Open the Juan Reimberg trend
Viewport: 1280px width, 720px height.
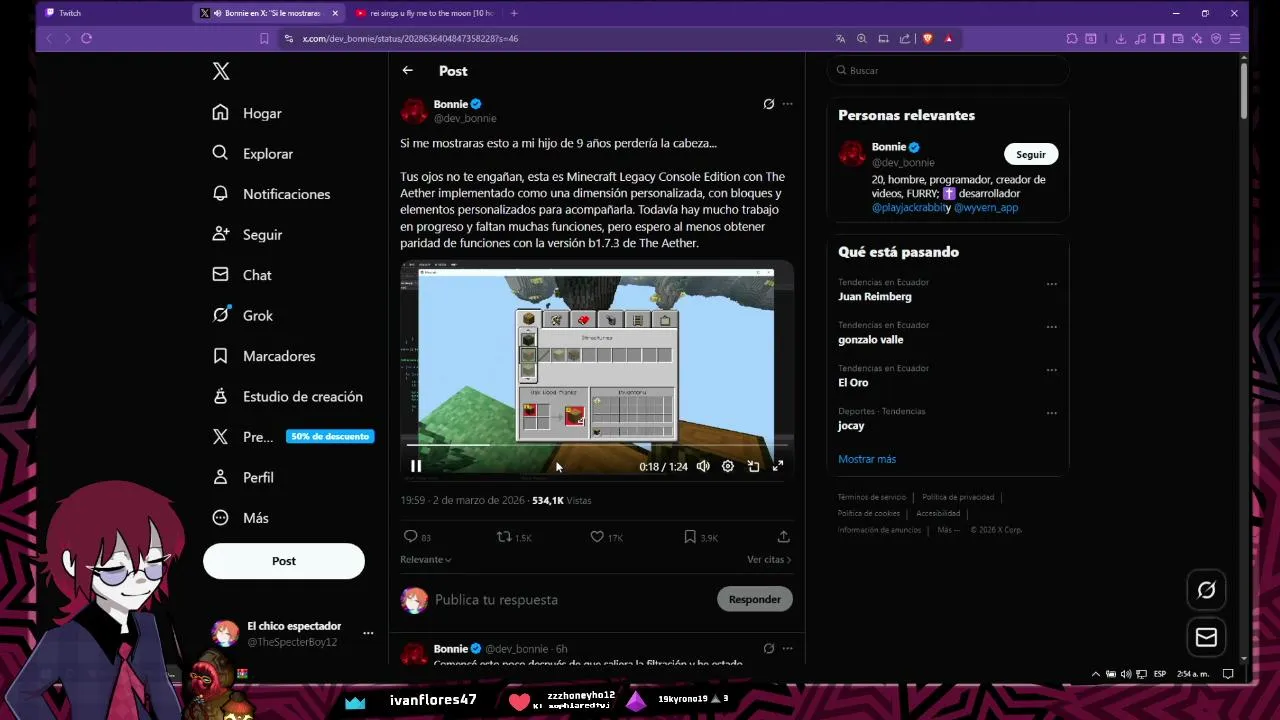point(875,297)
